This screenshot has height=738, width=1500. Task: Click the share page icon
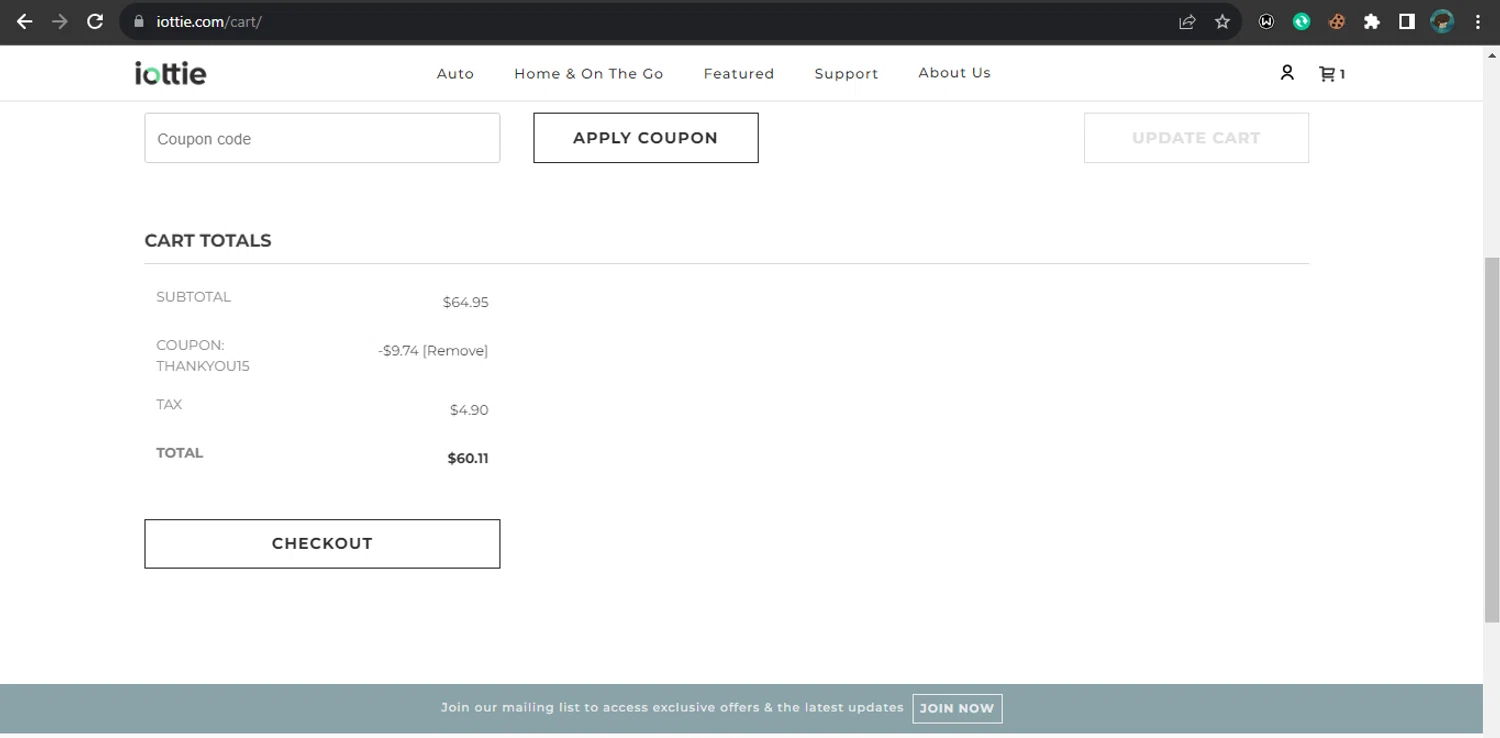pyautogui.click(x=1187, y=22)
